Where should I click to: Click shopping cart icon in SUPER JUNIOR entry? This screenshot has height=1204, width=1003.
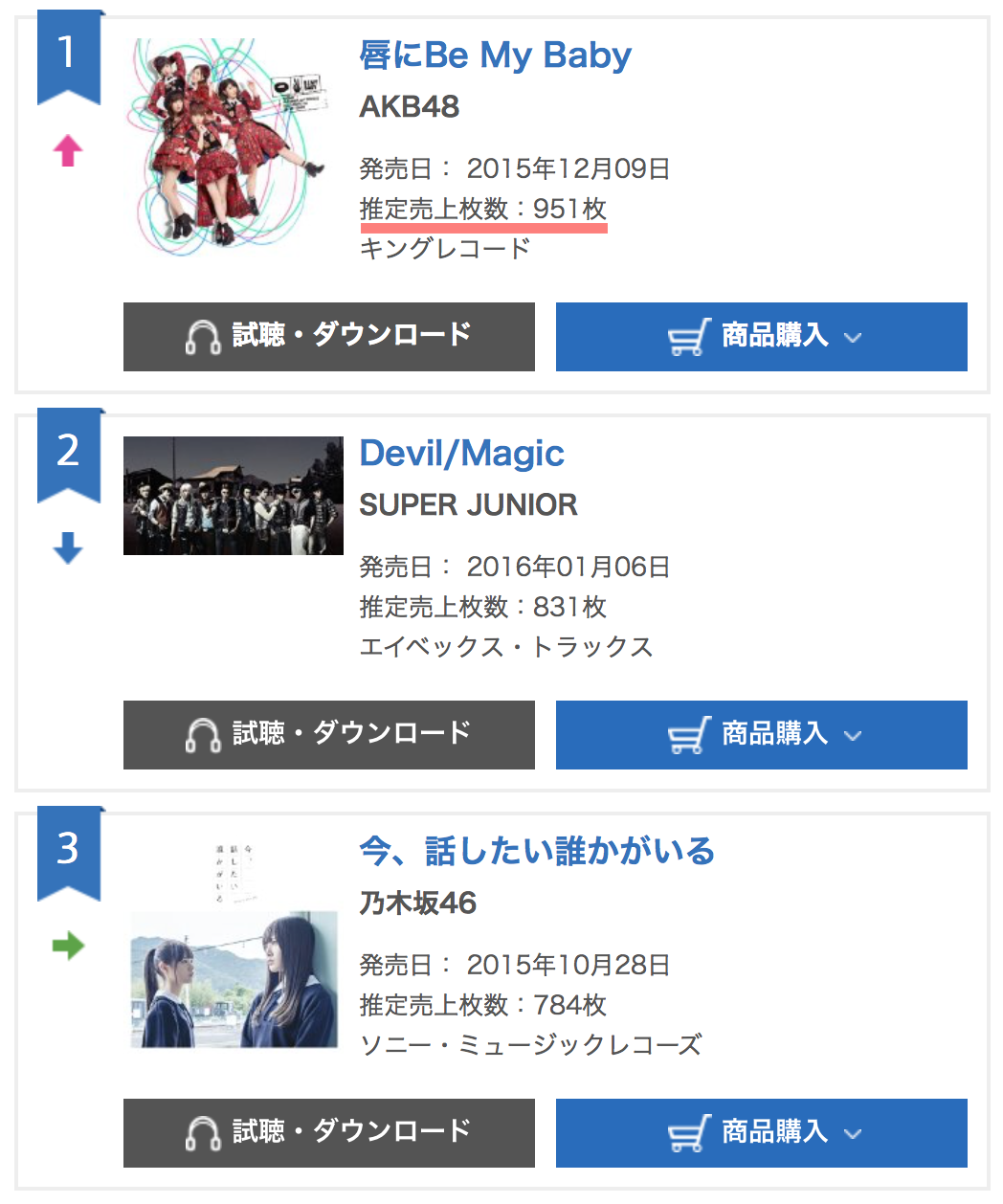click(x=689, y=735)
